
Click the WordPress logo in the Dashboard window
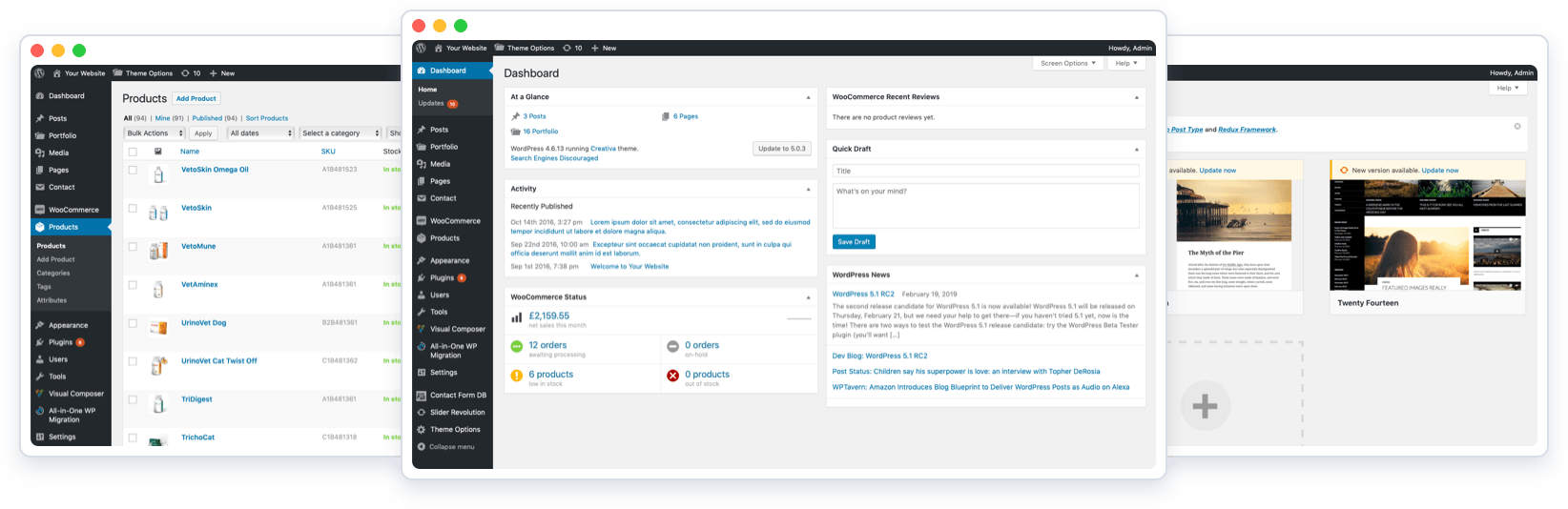point(422,48)
